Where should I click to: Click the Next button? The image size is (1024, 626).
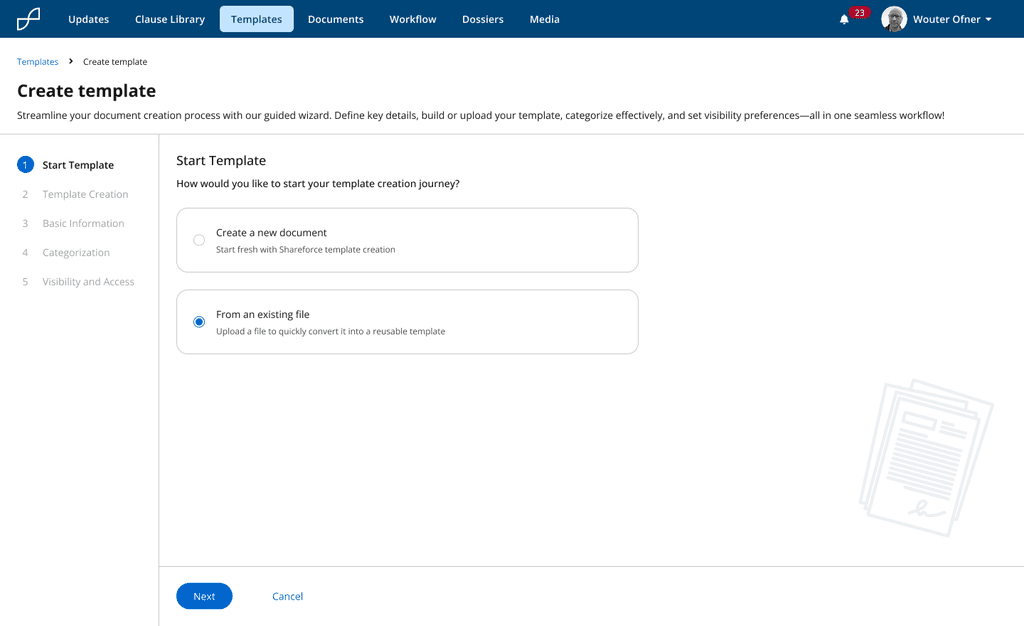[204, 596]
